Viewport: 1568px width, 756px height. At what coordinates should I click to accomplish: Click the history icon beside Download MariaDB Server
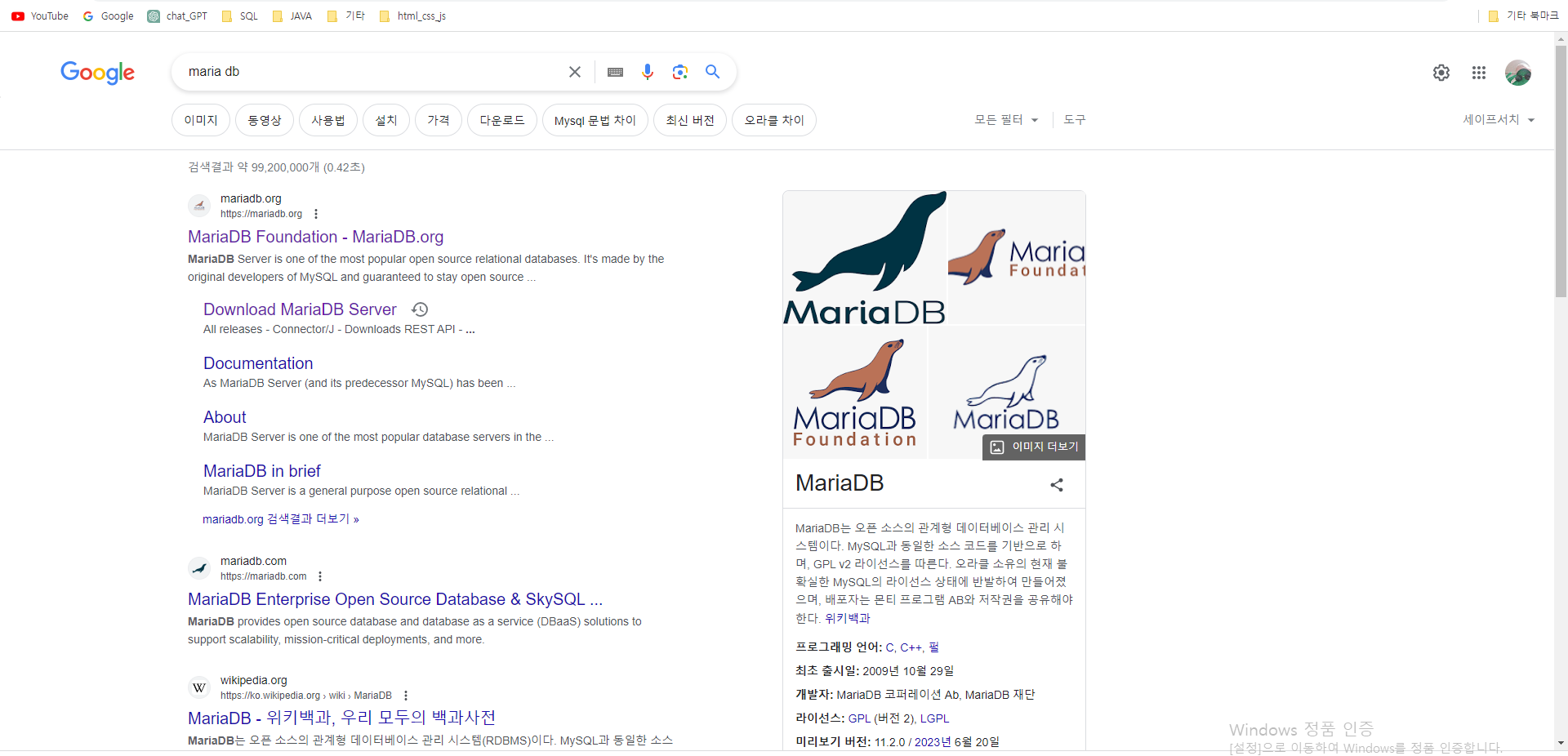pyautogui.click(x=420, y=309)
